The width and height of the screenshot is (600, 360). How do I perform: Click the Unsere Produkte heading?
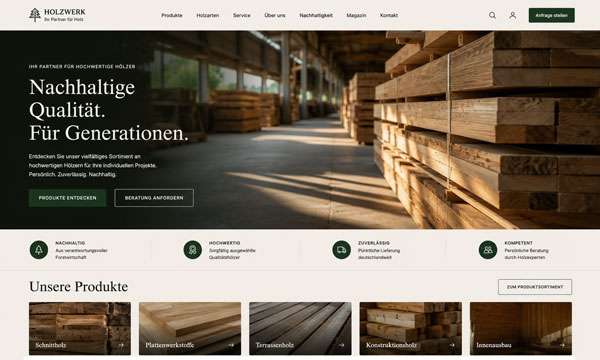coord(78,287)
